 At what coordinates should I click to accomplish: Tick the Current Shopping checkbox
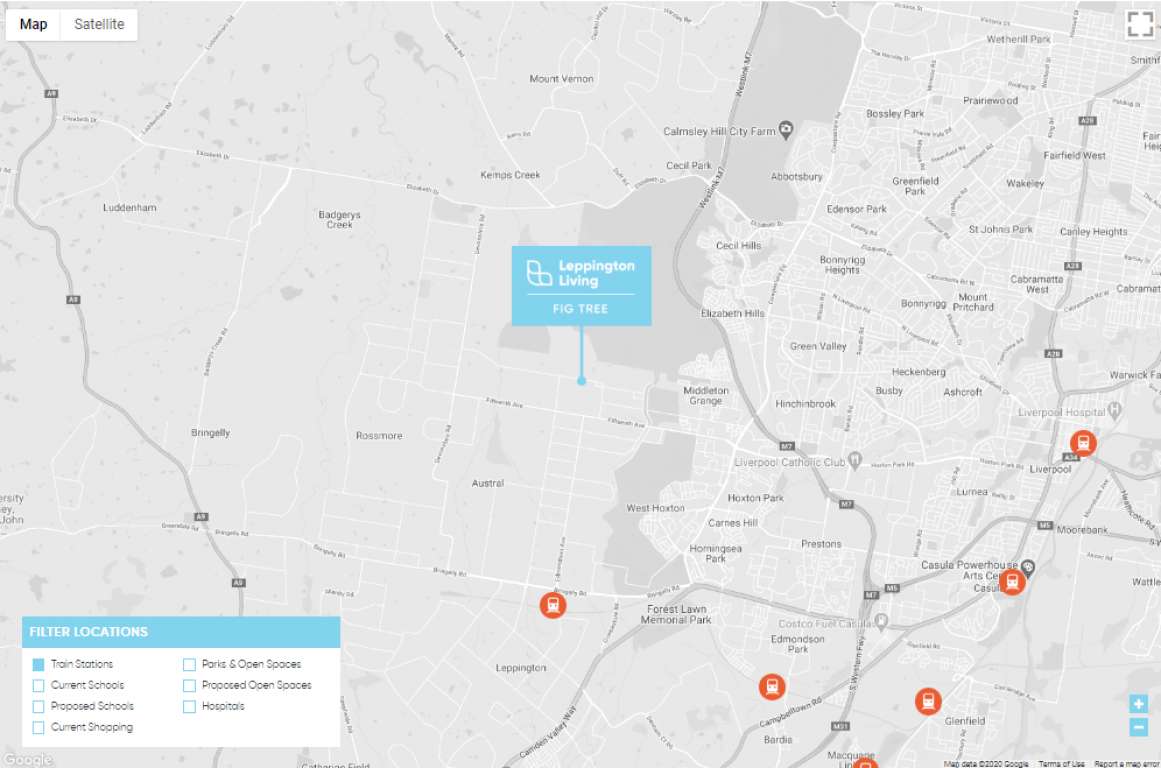pos(38,727)
